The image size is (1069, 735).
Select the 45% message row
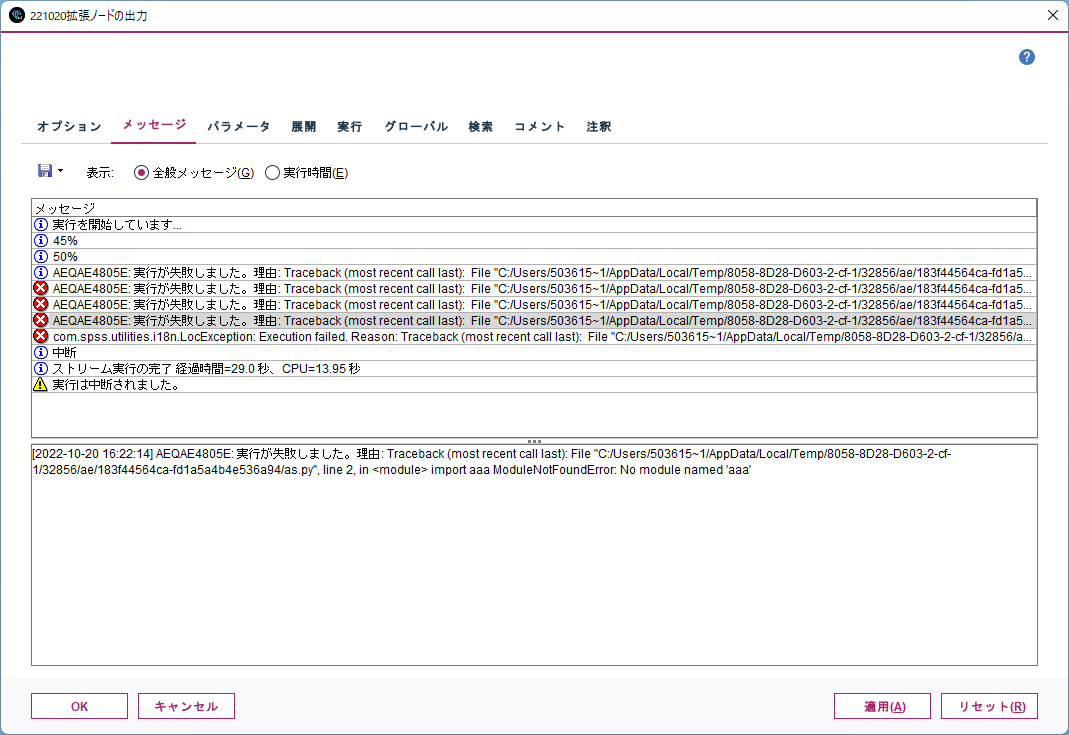[534, 241]
